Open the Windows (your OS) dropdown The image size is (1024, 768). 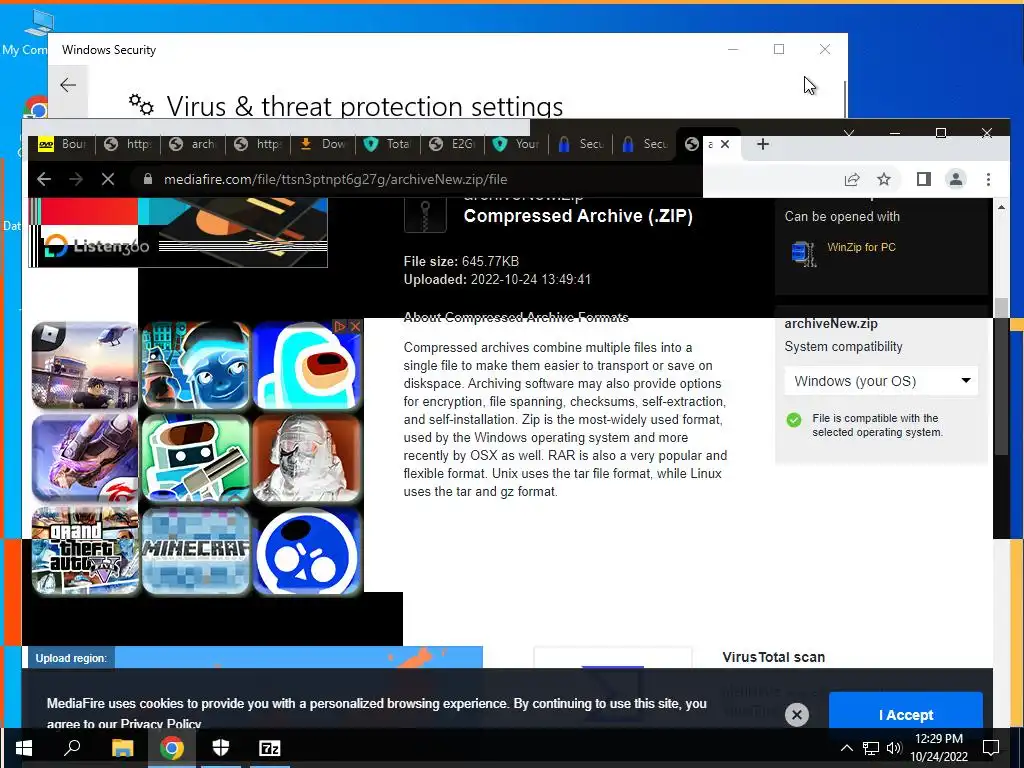(881, 381)
